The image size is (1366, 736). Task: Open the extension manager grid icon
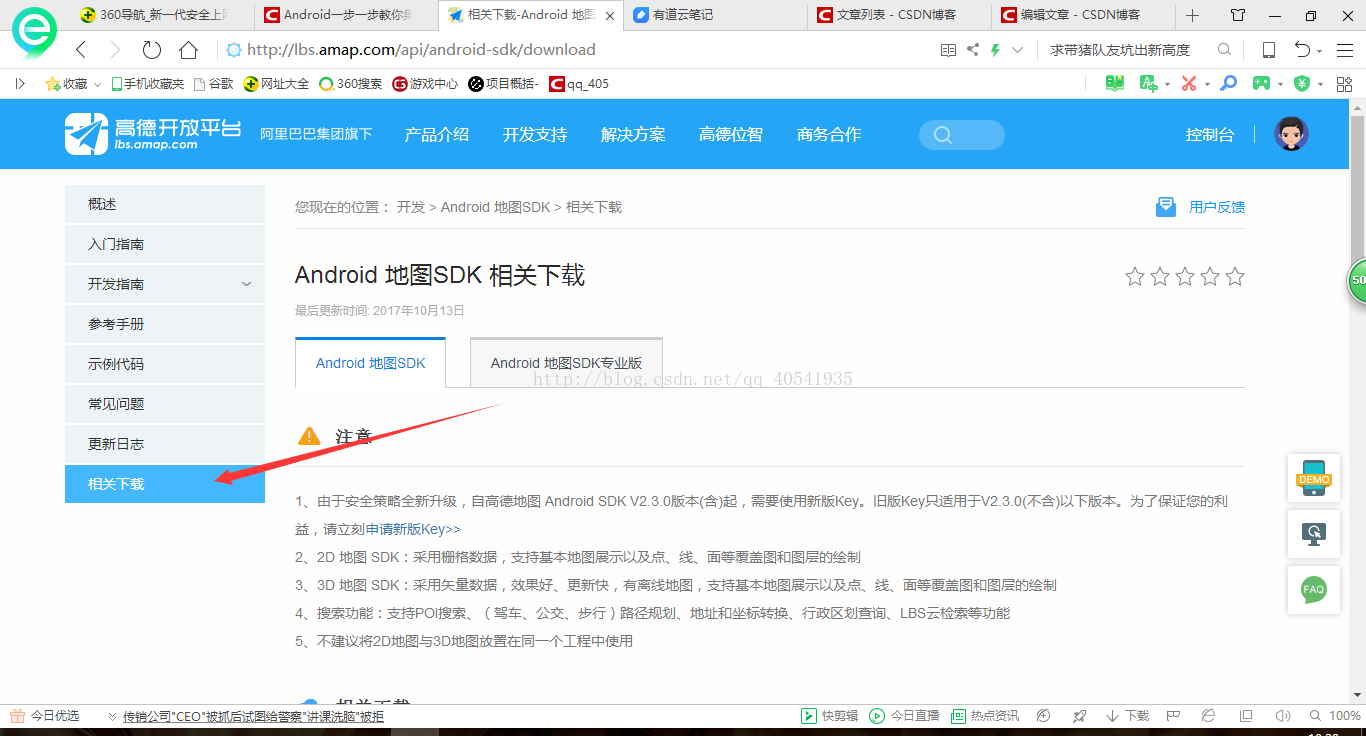click(x=1345, y=84)
